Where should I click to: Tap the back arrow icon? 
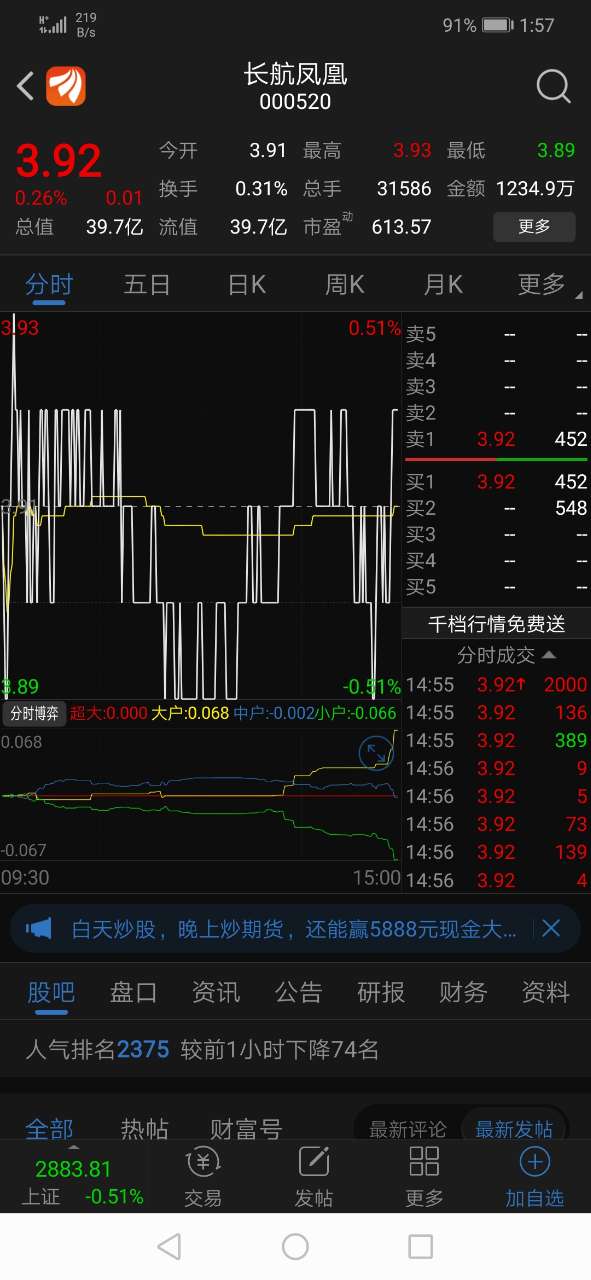26,86
